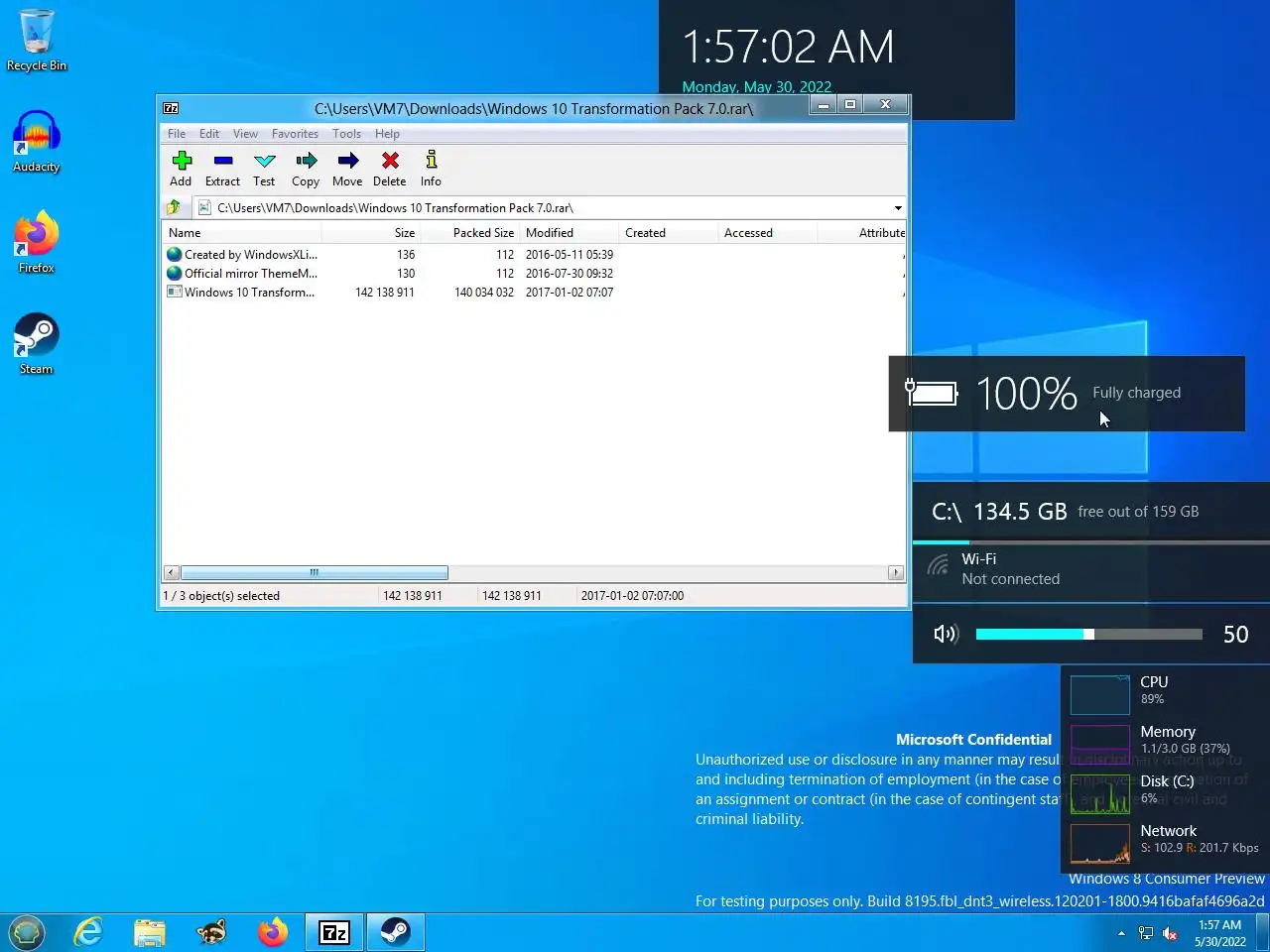Switch to the Steam taskbar button
The width and height of the screenshot is (1270, 952).
click(396, 932)
